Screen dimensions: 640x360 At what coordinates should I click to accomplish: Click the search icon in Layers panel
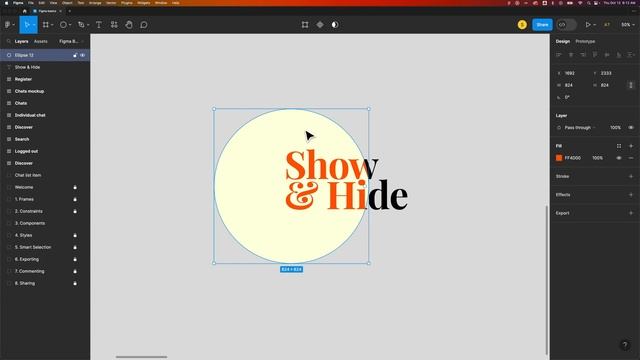[9, 41]
